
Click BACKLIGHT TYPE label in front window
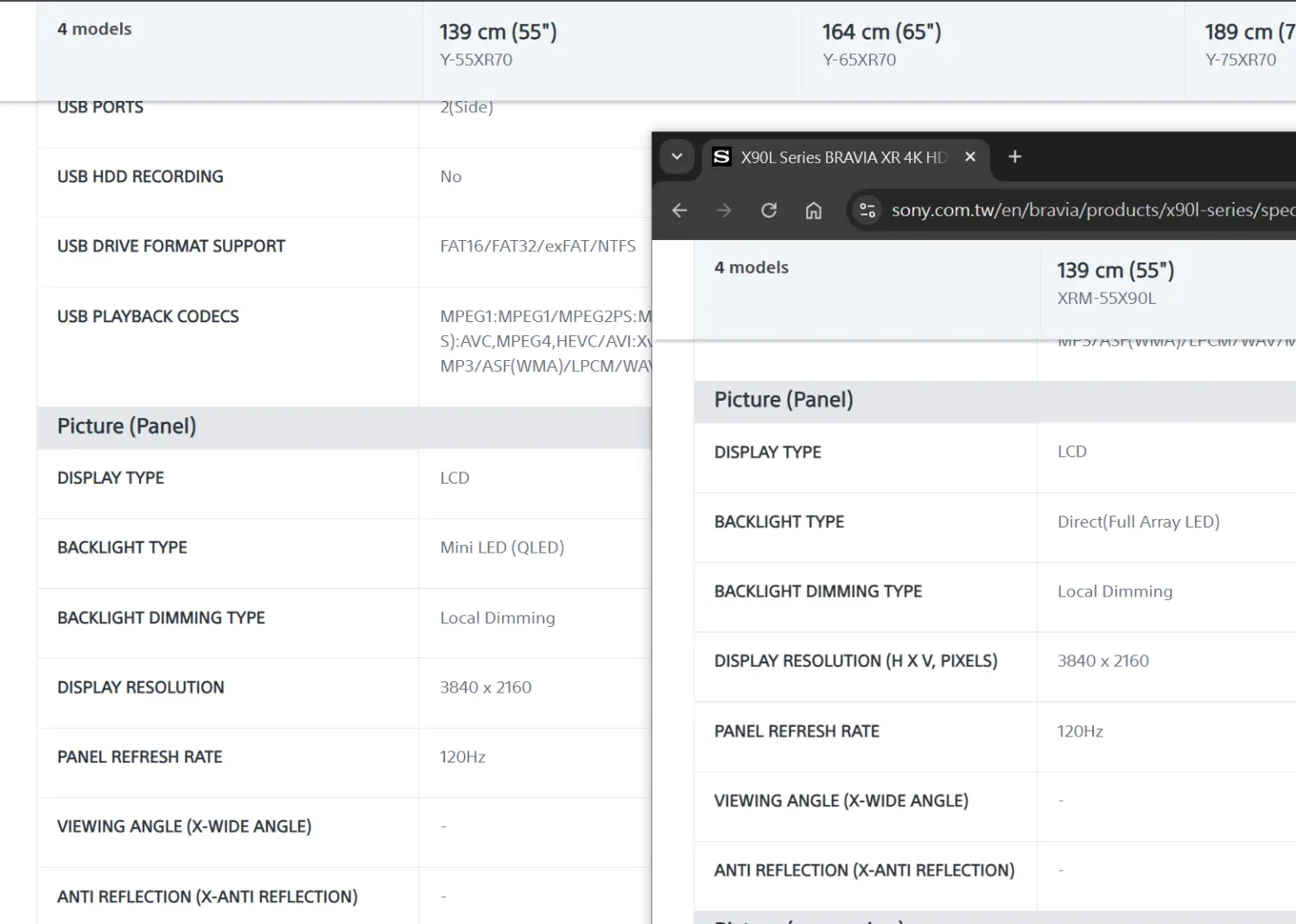tap(779, 522)
